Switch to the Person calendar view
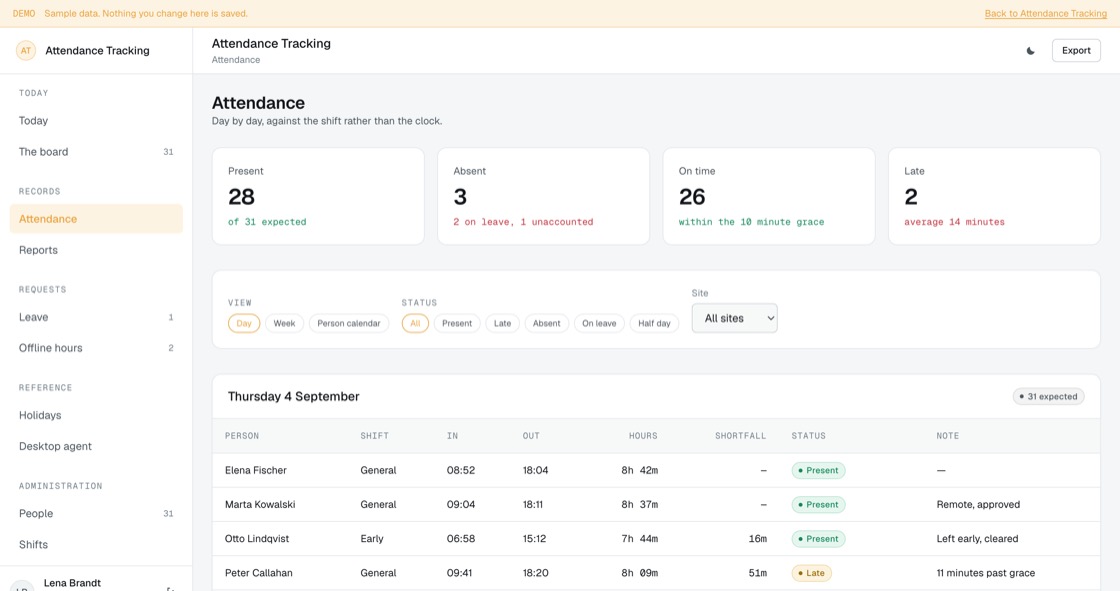The height and width of the screenshot is (591, 1120). click(x=349, y=324)
